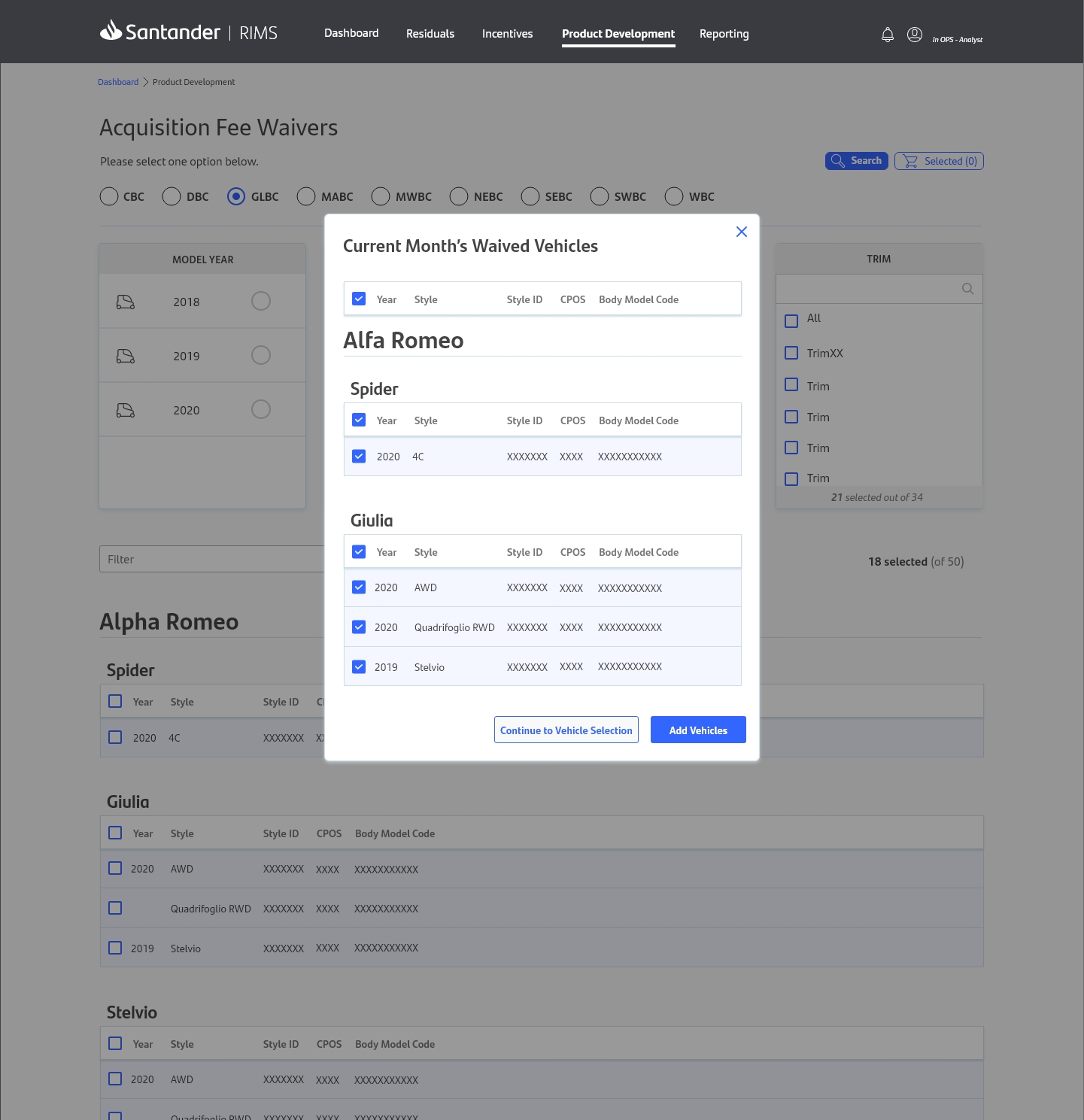Select the DBC radio option
The image size is (1084, 1120).
172,196
